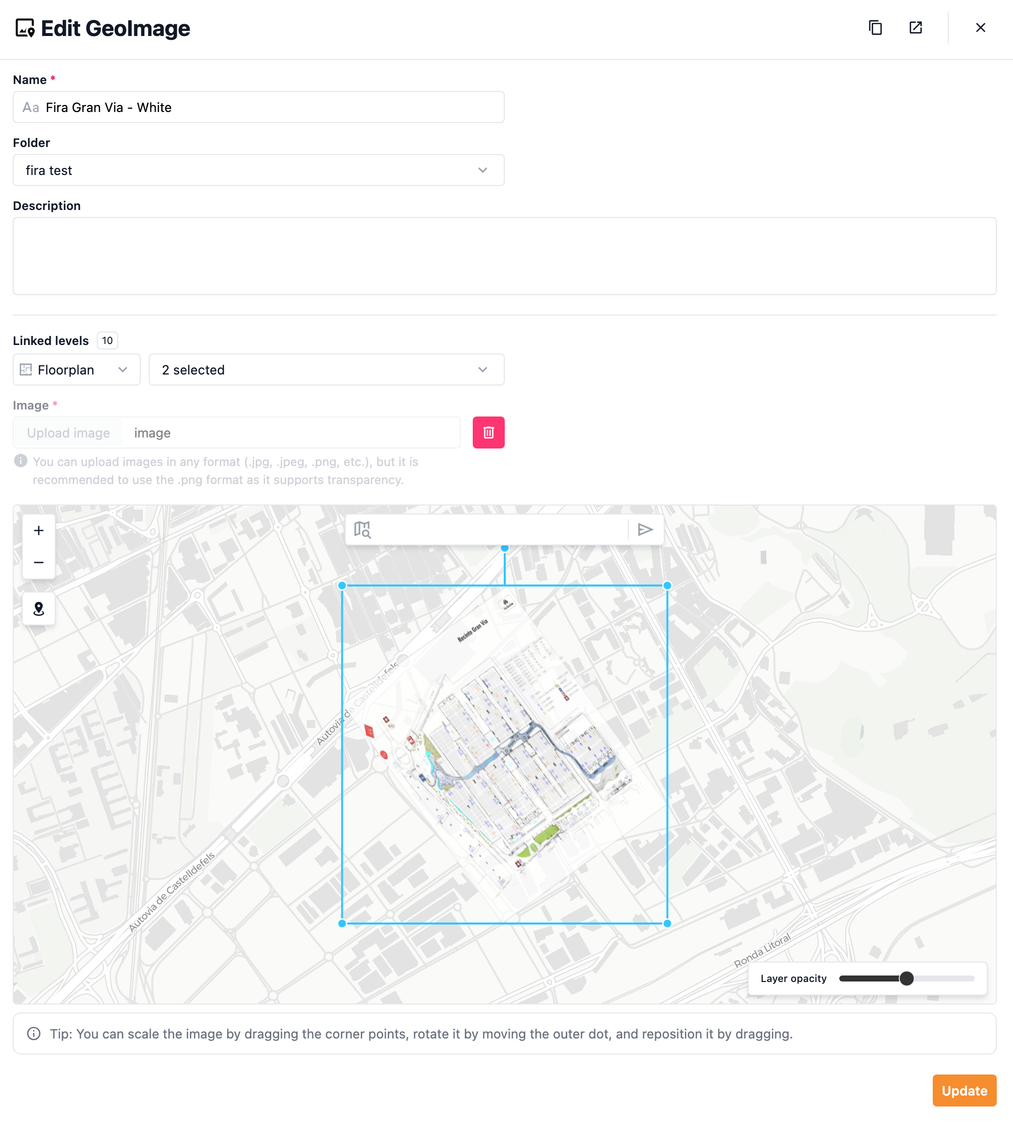Click the Upload image button
Image resolution: width=1013 pixels, height=1123 pixels.
[x=68, y=433]
